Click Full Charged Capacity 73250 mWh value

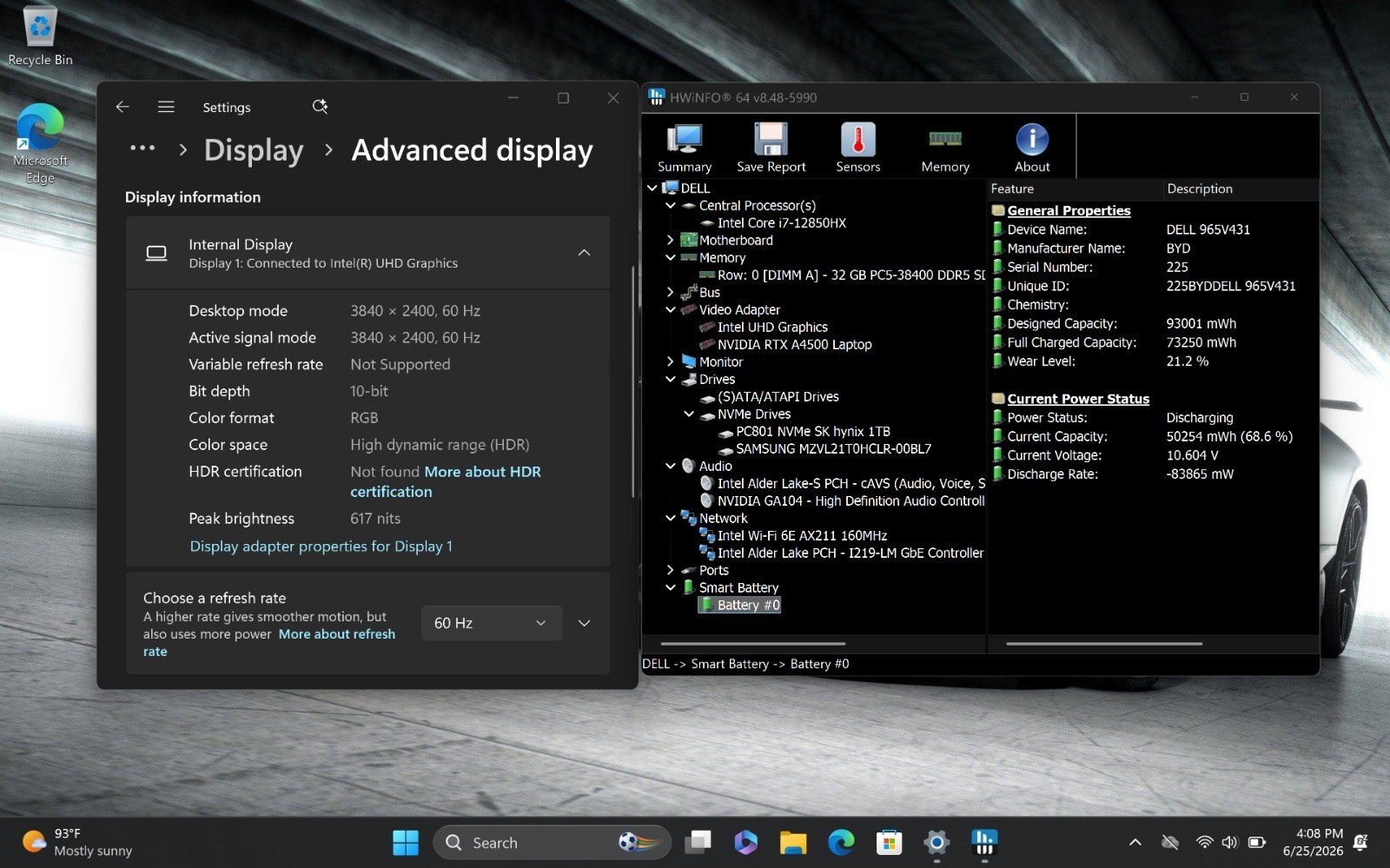(1201, 342)
